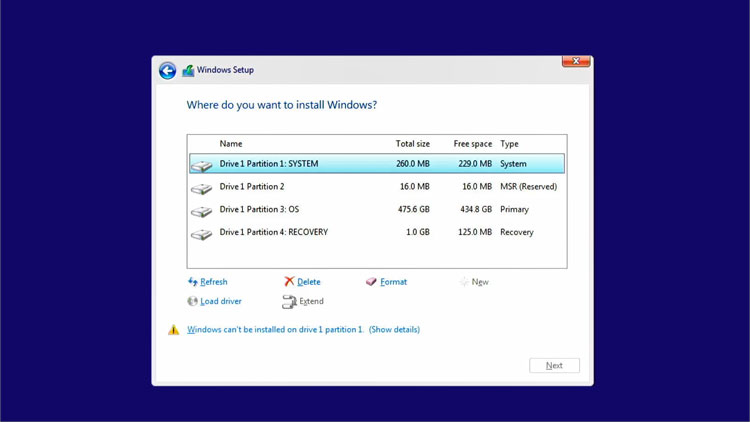750x422 pixels.
Task: Open the Load driver link
Action: coord(221,301)
